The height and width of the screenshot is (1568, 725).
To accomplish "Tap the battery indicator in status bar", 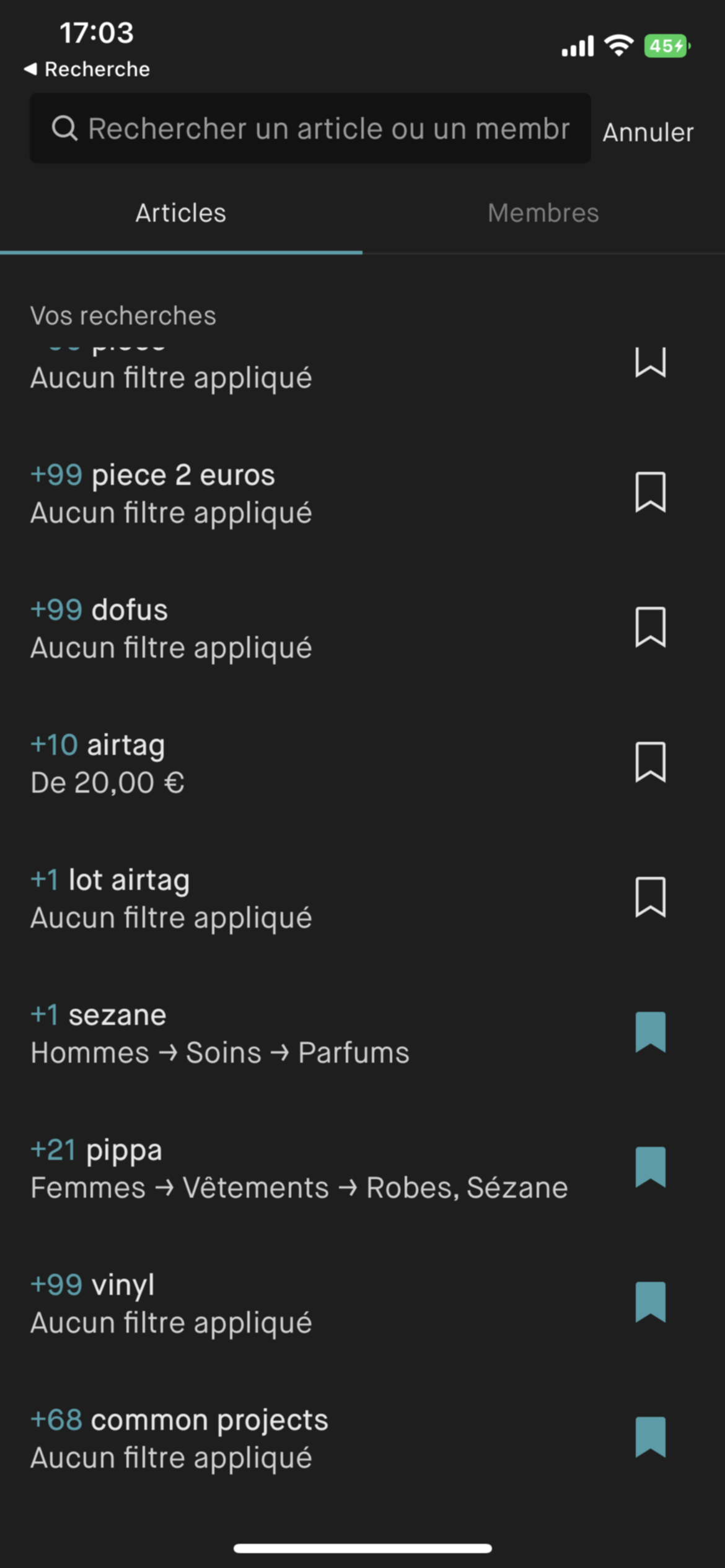I will 667,46.
